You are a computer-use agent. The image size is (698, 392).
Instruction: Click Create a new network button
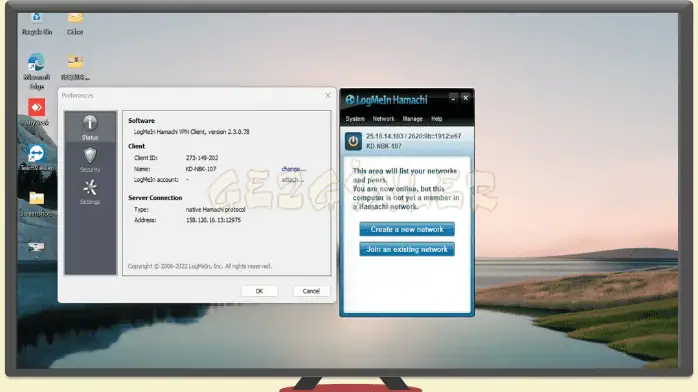tap(407, 229)
